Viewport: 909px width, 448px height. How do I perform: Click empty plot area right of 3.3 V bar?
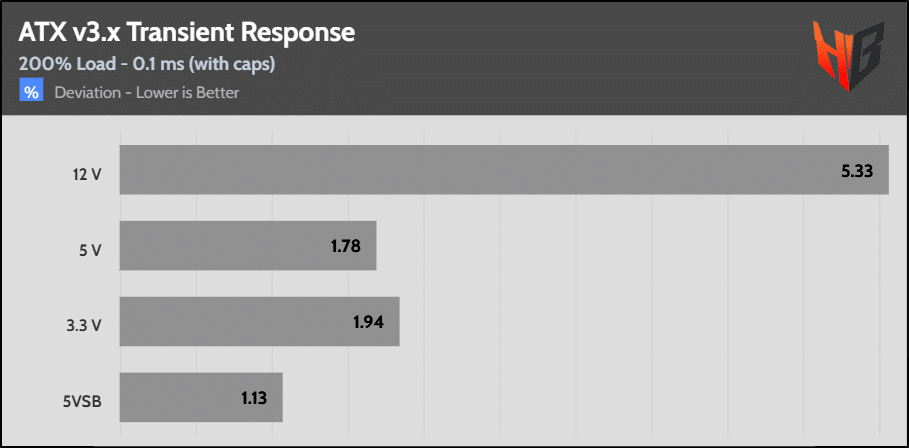[x=640, y=322]
